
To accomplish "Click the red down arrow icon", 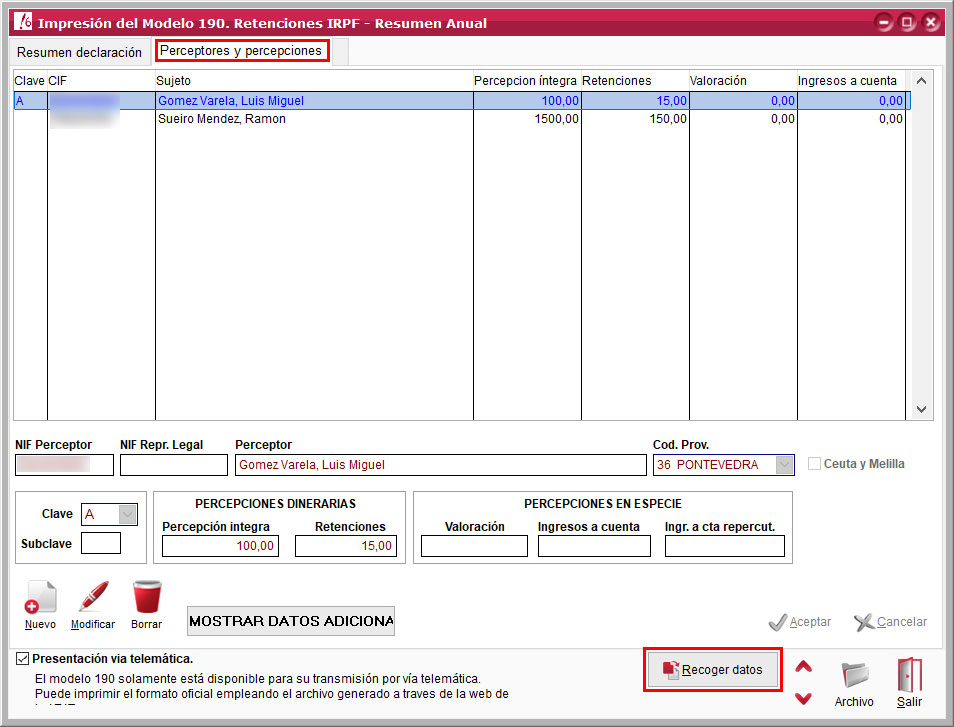I will (804, 698).
